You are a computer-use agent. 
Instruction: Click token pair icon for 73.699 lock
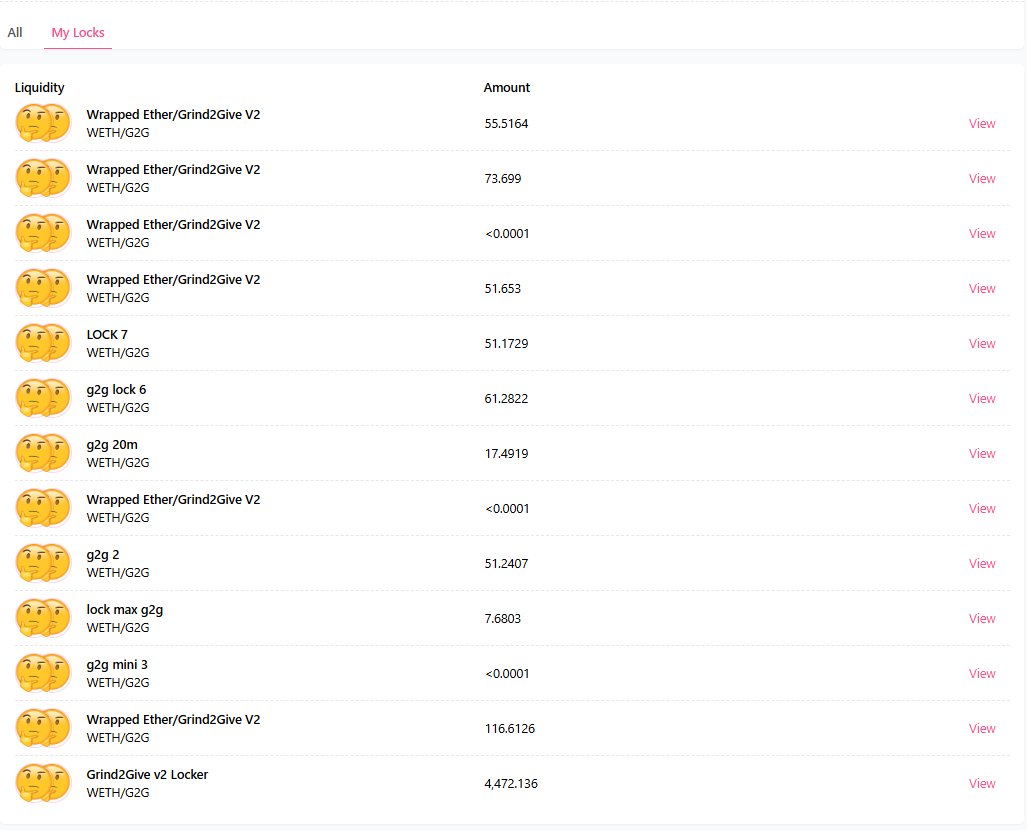43,178
